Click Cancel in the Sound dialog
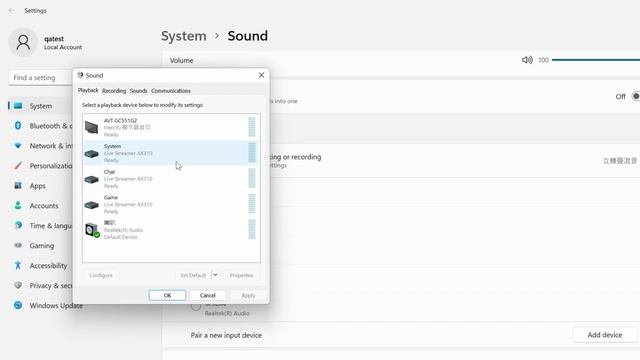Viewport: 640px width, 360px height. click(208, 295)
